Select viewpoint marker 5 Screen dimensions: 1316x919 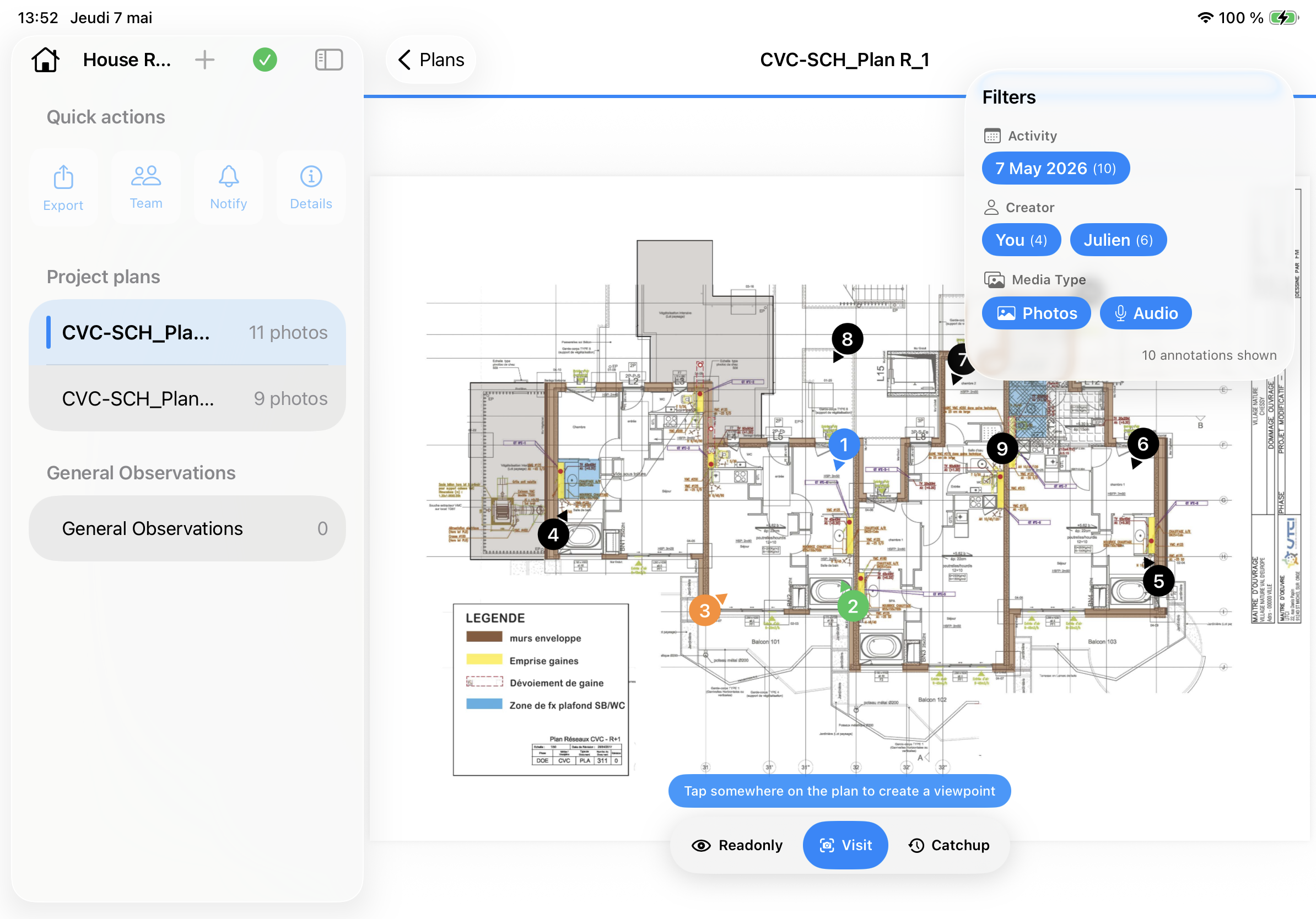point(1158,581)
